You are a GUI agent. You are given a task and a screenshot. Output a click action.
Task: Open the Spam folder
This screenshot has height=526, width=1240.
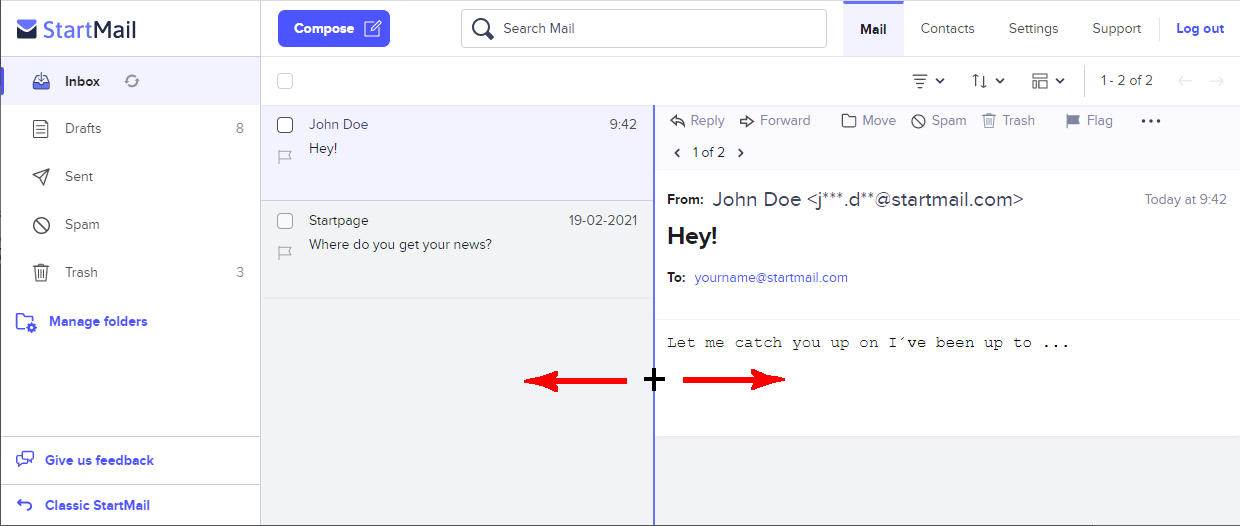coord(130,224)
